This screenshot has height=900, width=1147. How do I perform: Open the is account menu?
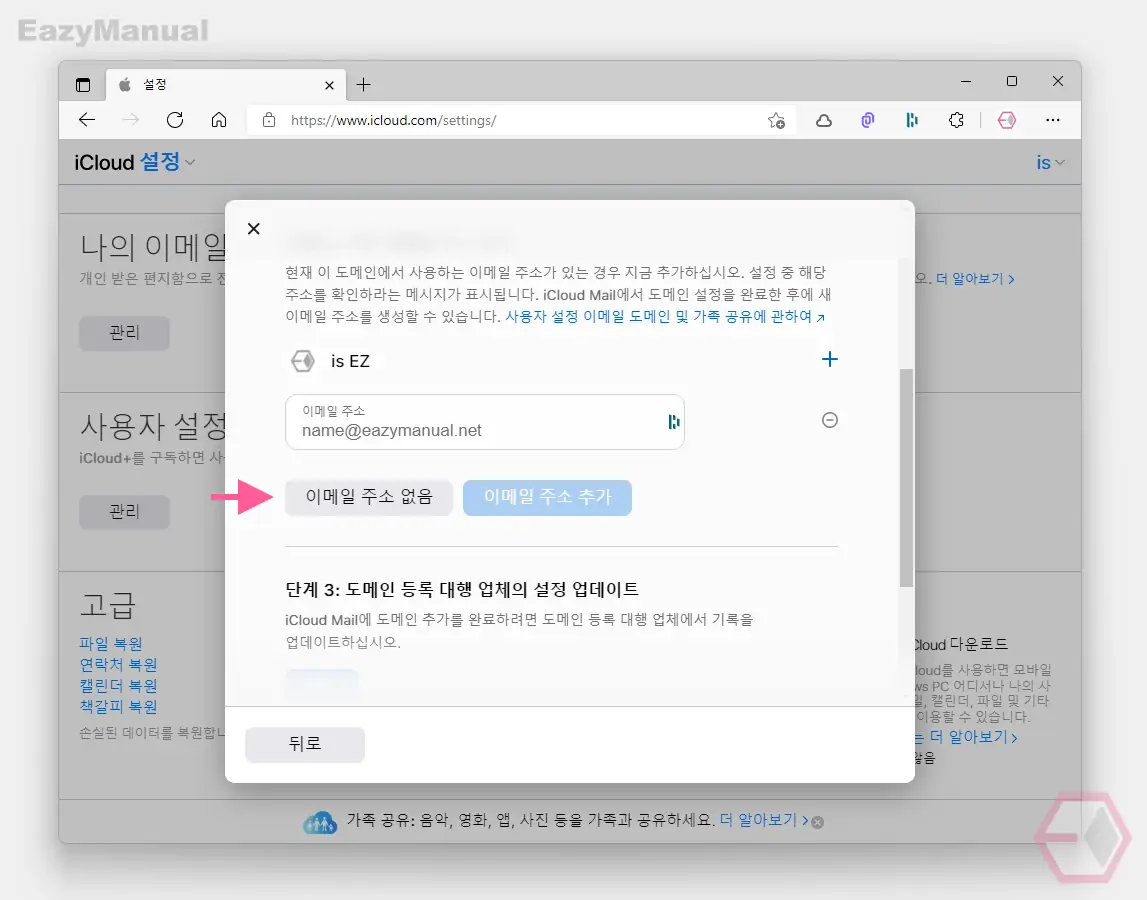point(1050,162)
